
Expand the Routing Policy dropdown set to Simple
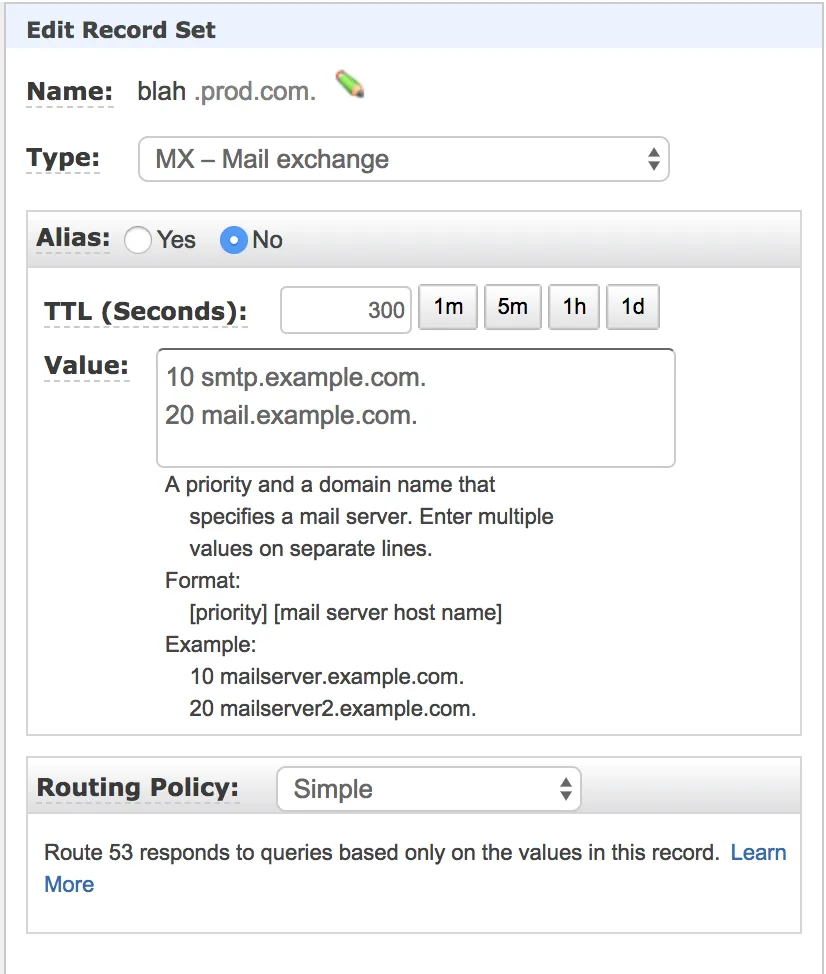coord(428,789)
